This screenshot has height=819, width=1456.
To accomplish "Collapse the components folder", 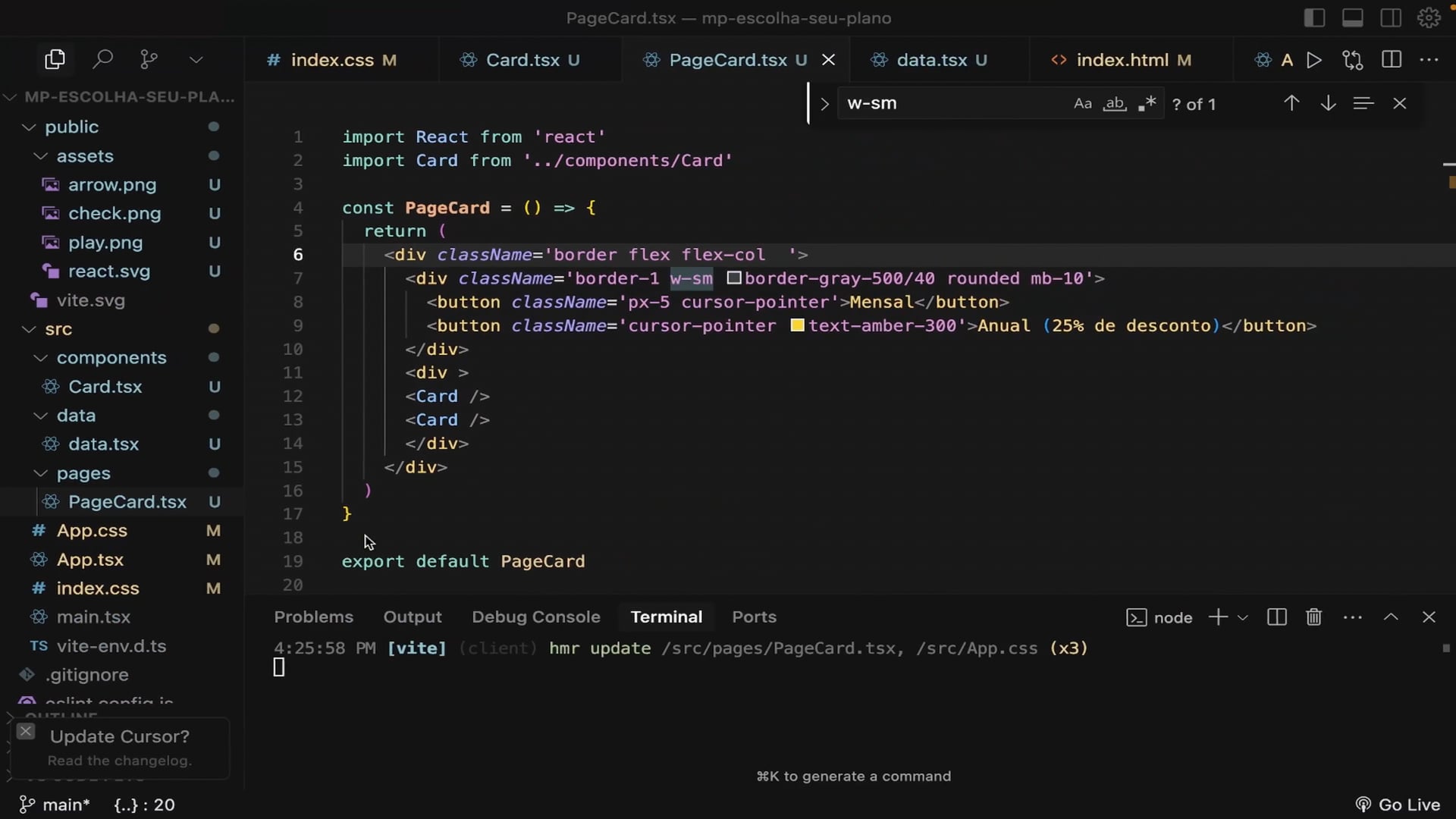I will pos(41,358).
